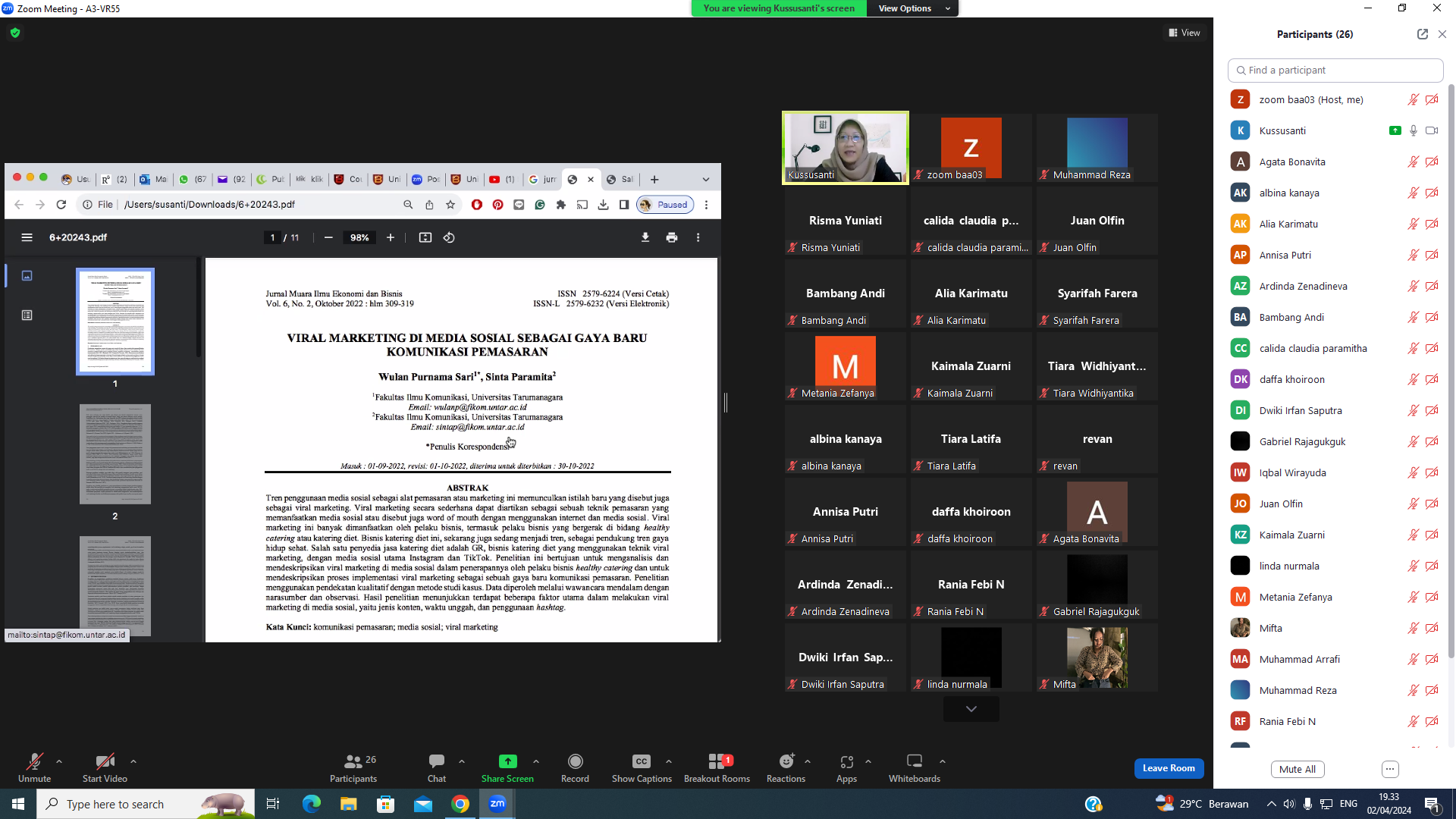Click the taskbar search box

[146, 804]
